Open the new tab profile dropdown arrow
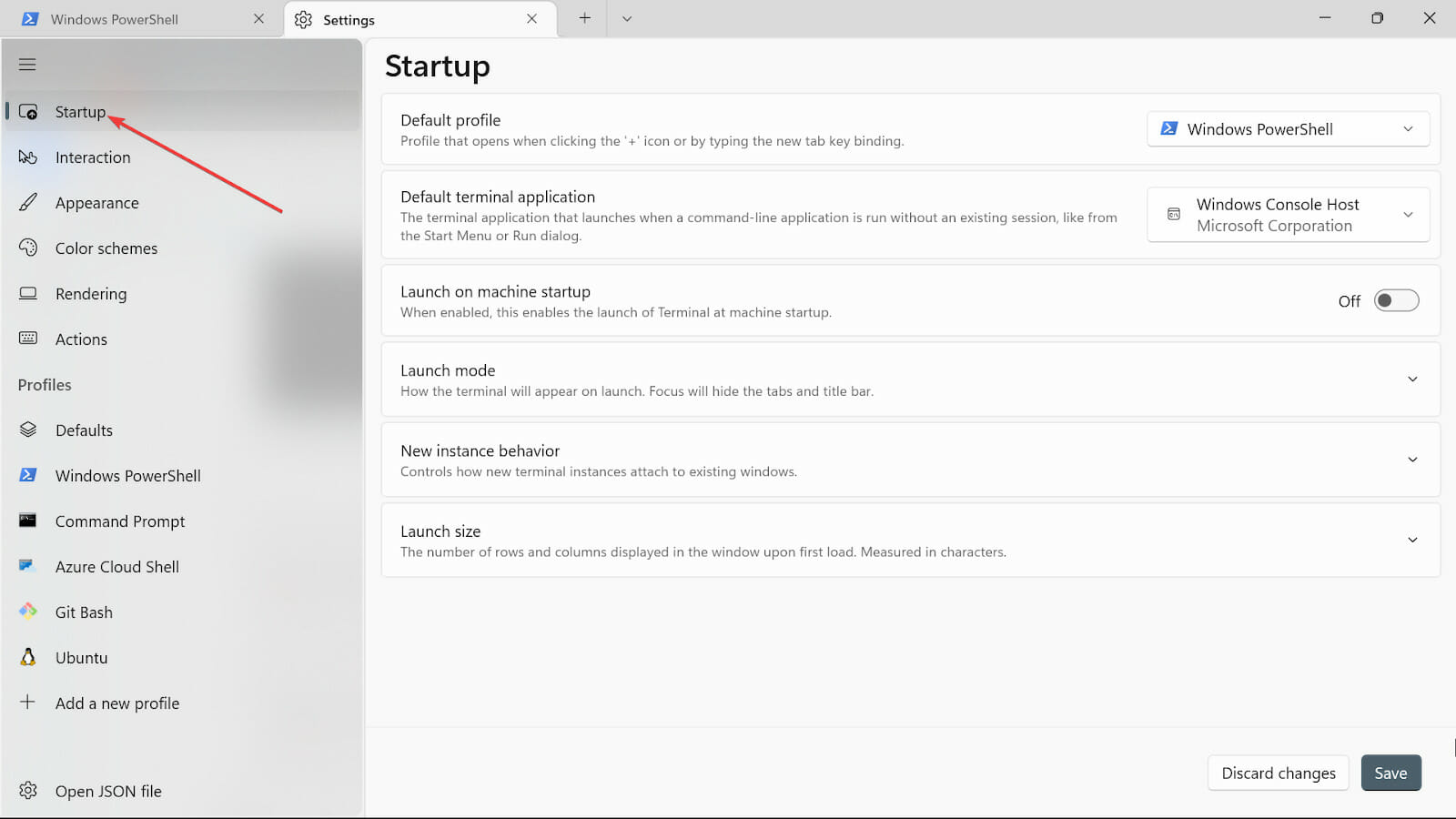Image resolution: width=1456 pixels, height=819 pixels. 627,19
